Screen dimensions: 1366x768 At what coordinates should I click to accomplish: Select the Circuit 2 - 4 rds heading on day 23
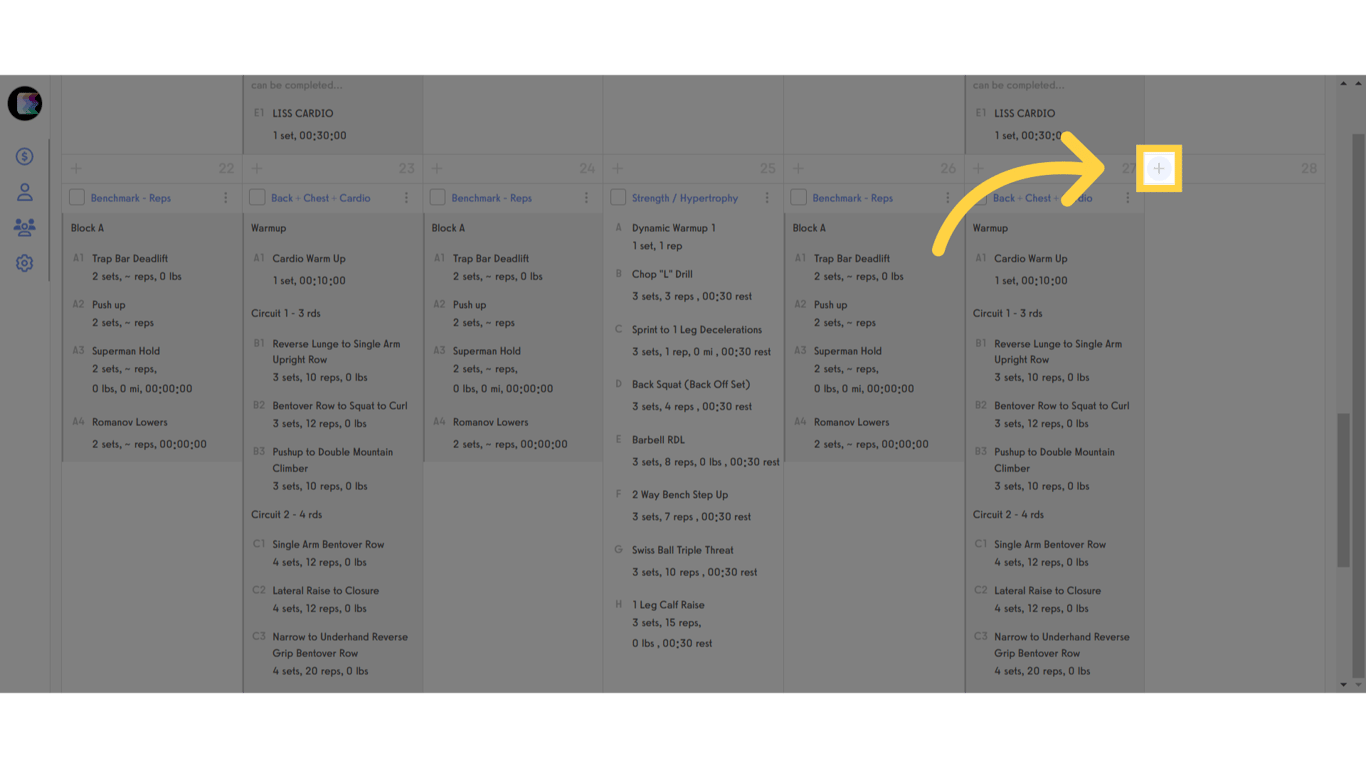tap(287, 514)
